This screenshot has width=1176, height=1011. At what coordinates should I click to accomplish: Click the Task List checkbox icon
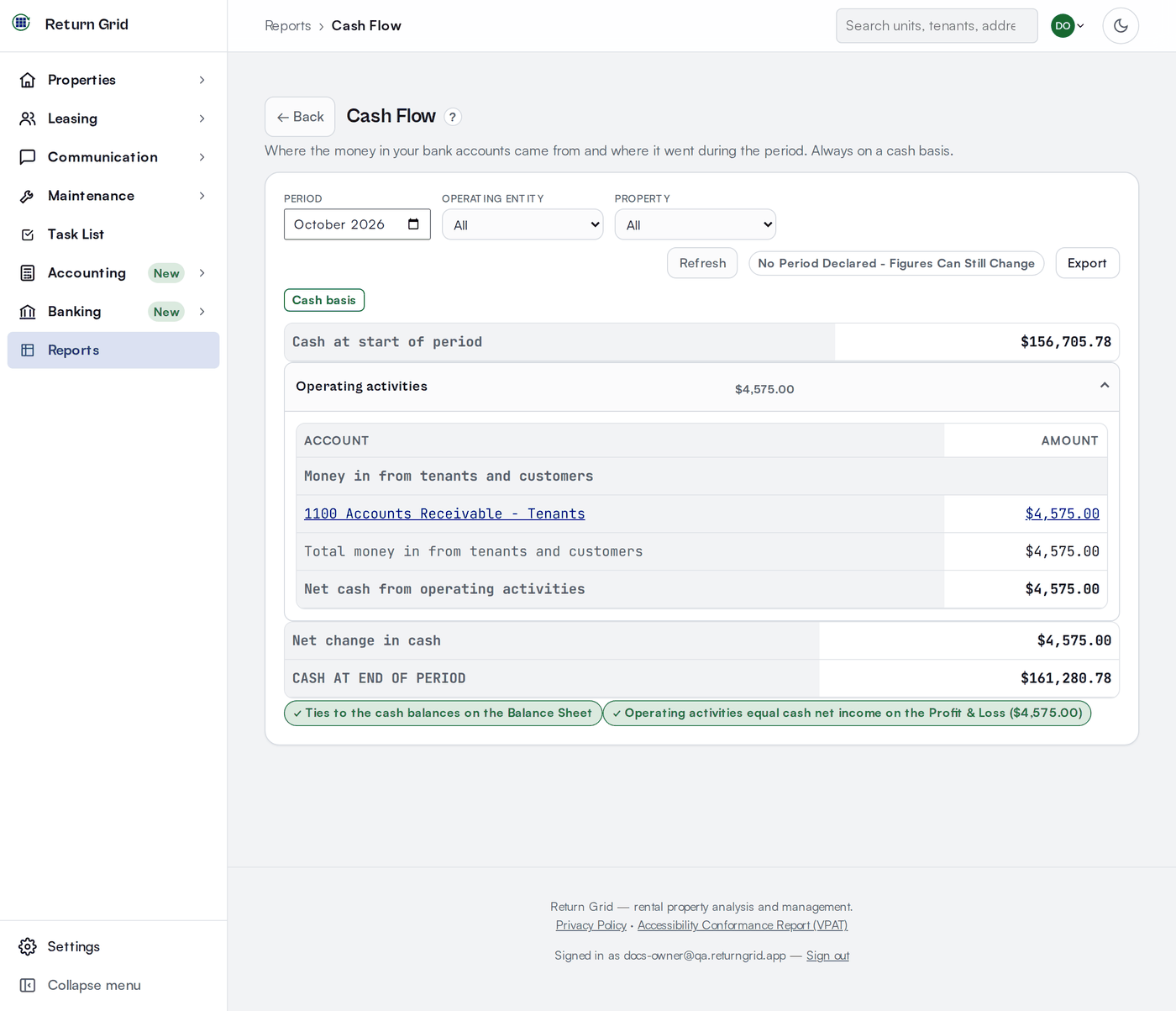(28, 234)
